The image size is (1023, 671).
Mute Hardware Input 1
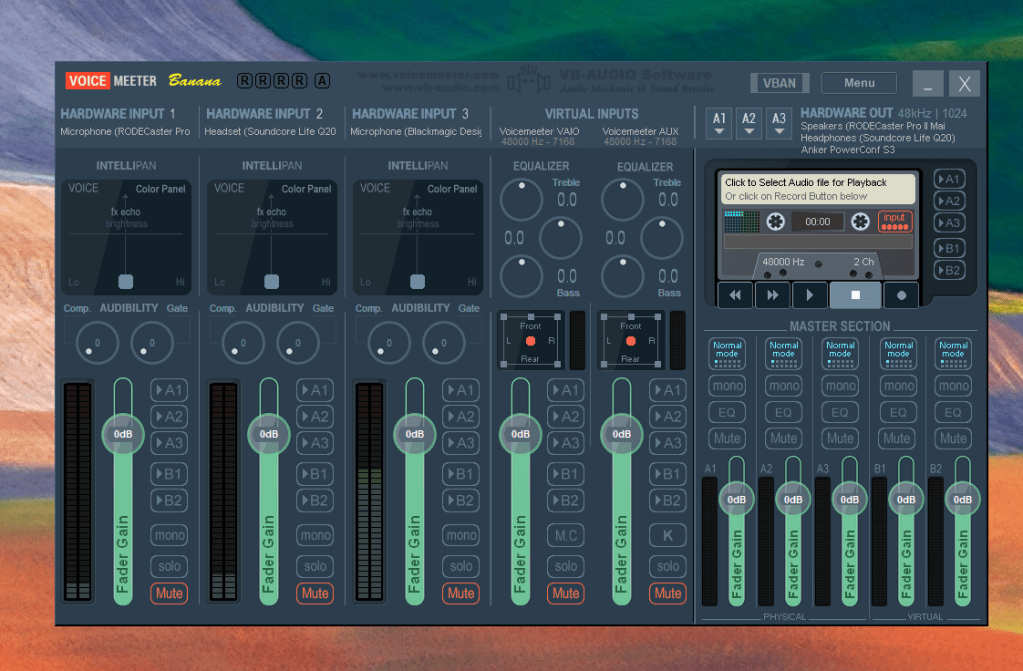169,593
